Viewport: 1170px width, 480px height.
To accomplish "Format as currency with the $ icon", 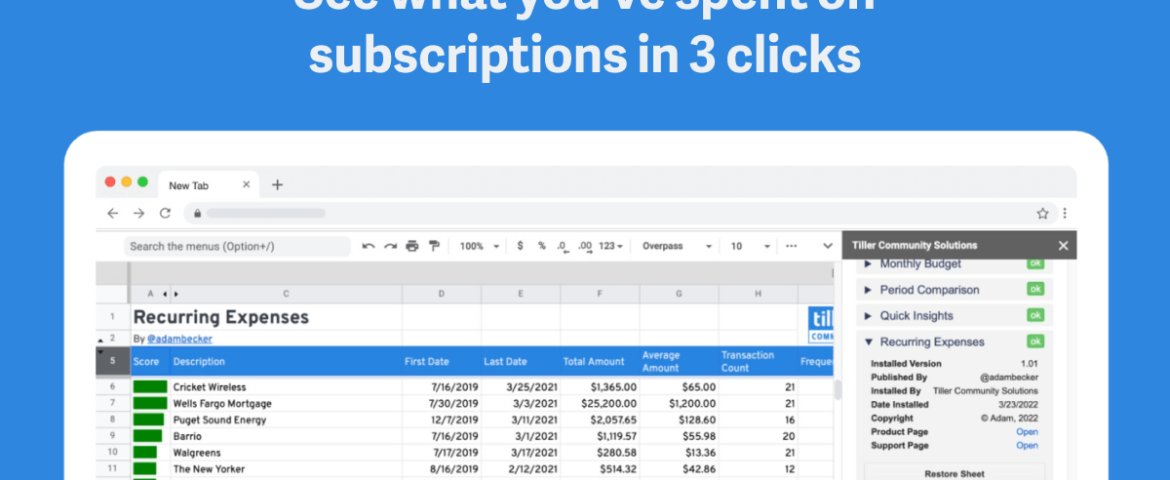I will pyautogui.click(x=520, y=246).
